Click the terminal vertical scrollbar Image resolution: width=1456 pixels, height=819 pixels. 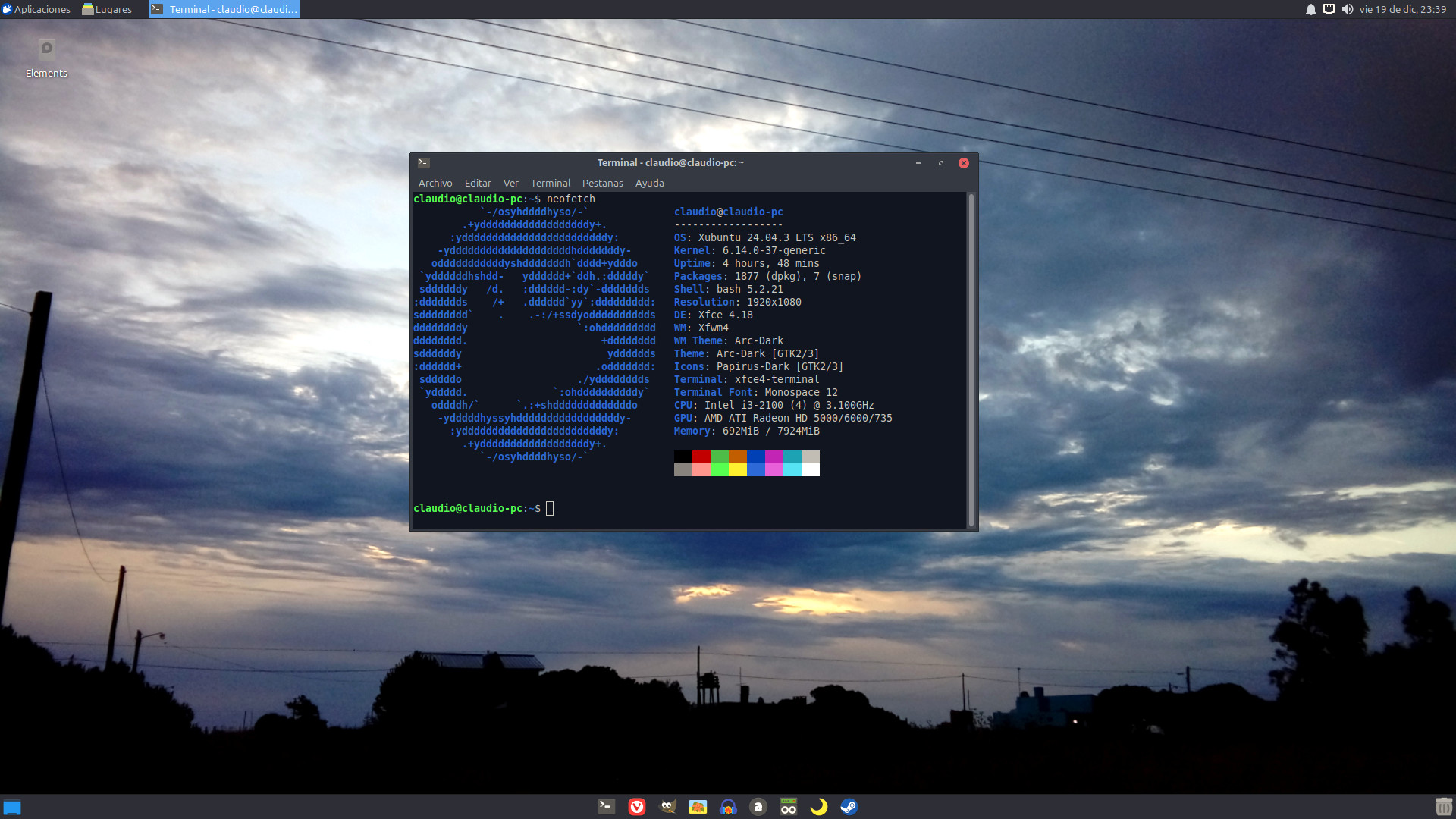pyautogui.click(x=971, y=359)
